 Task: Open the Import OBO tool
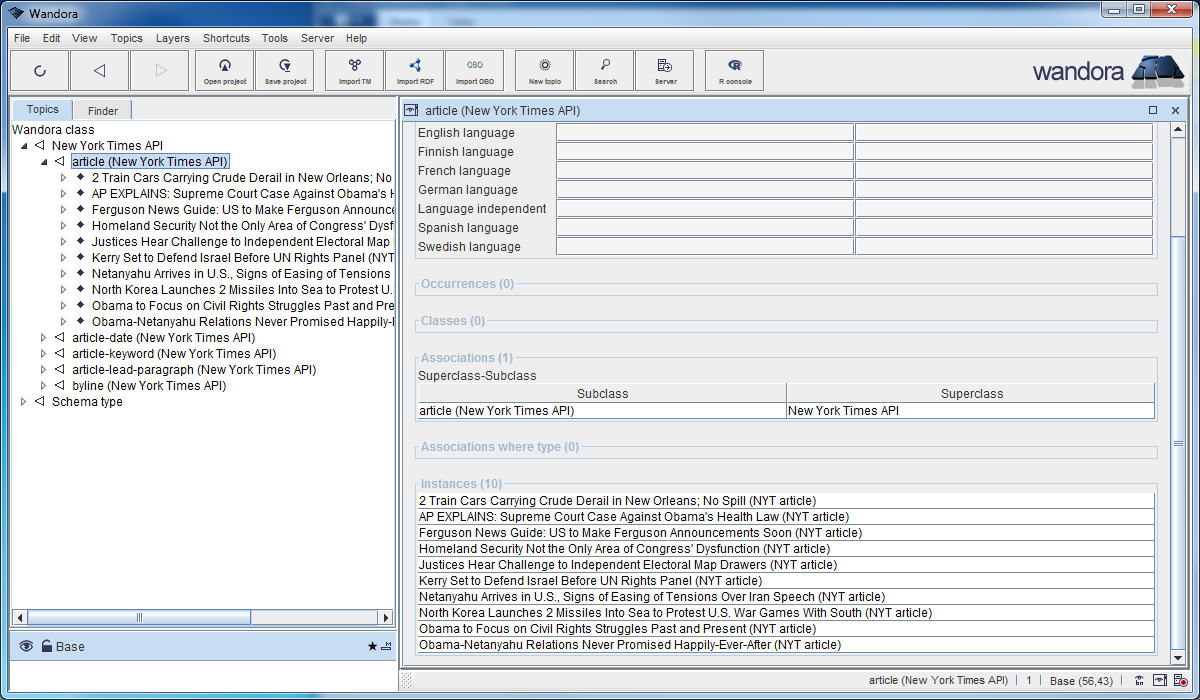474,70
